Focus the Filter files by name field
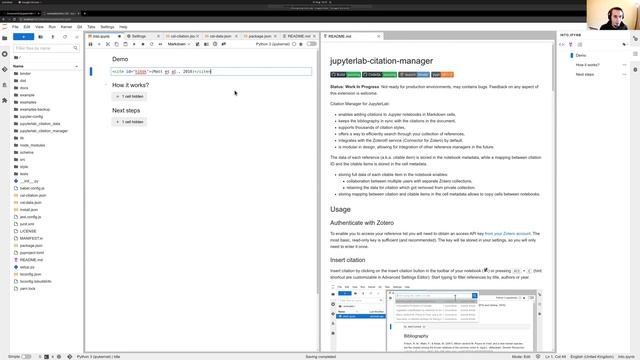This screenshot has height=360, width=640. pyautogui.click(x=46, y=48)
